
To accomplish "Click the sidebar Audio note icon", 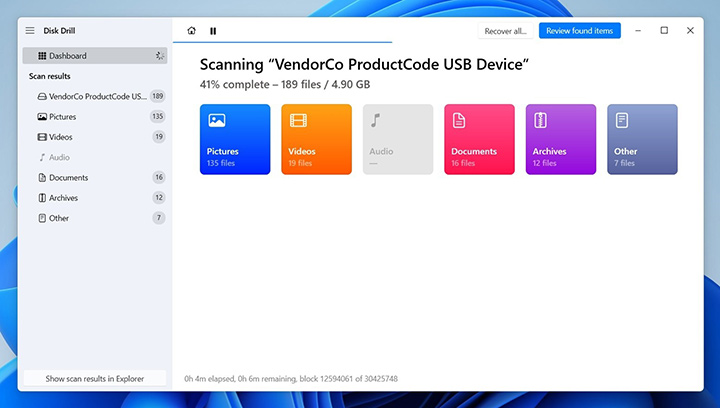I will (42, 157).
